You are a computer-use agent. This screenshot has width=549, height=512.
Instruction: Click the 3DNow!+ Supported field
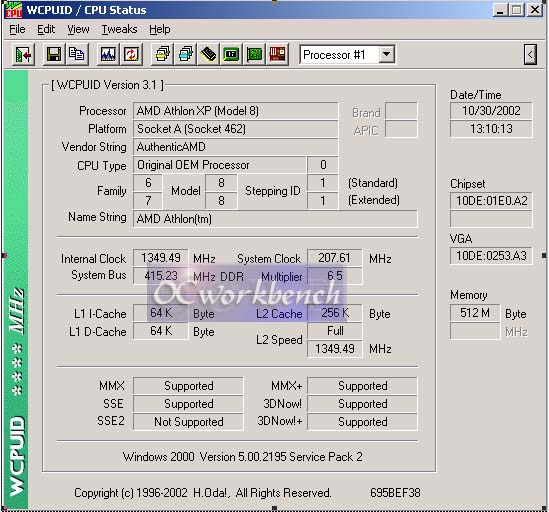tap(362, 422)
